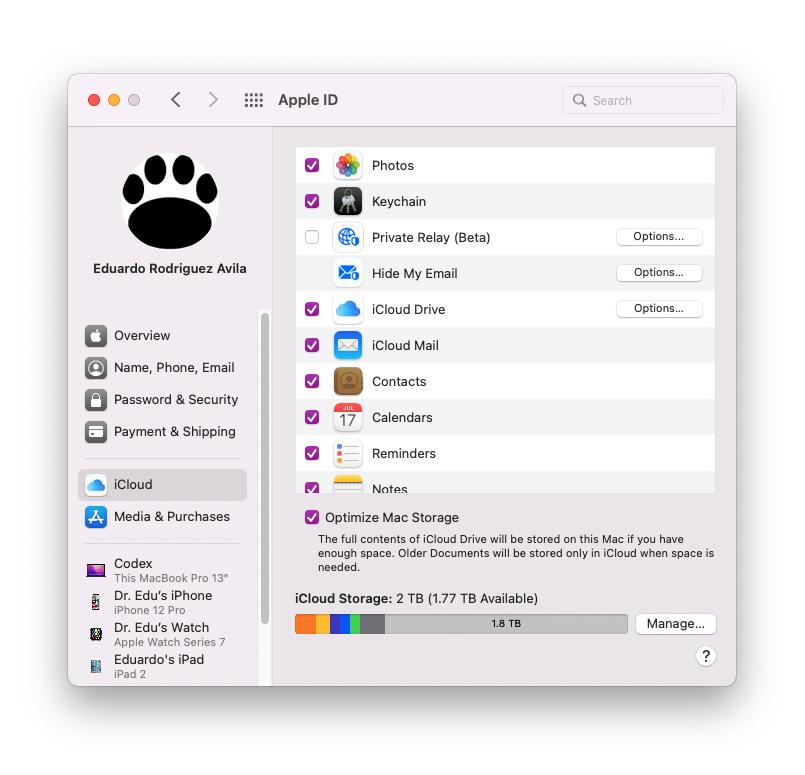Click the Keychain icon in the list

pos(347,202)
